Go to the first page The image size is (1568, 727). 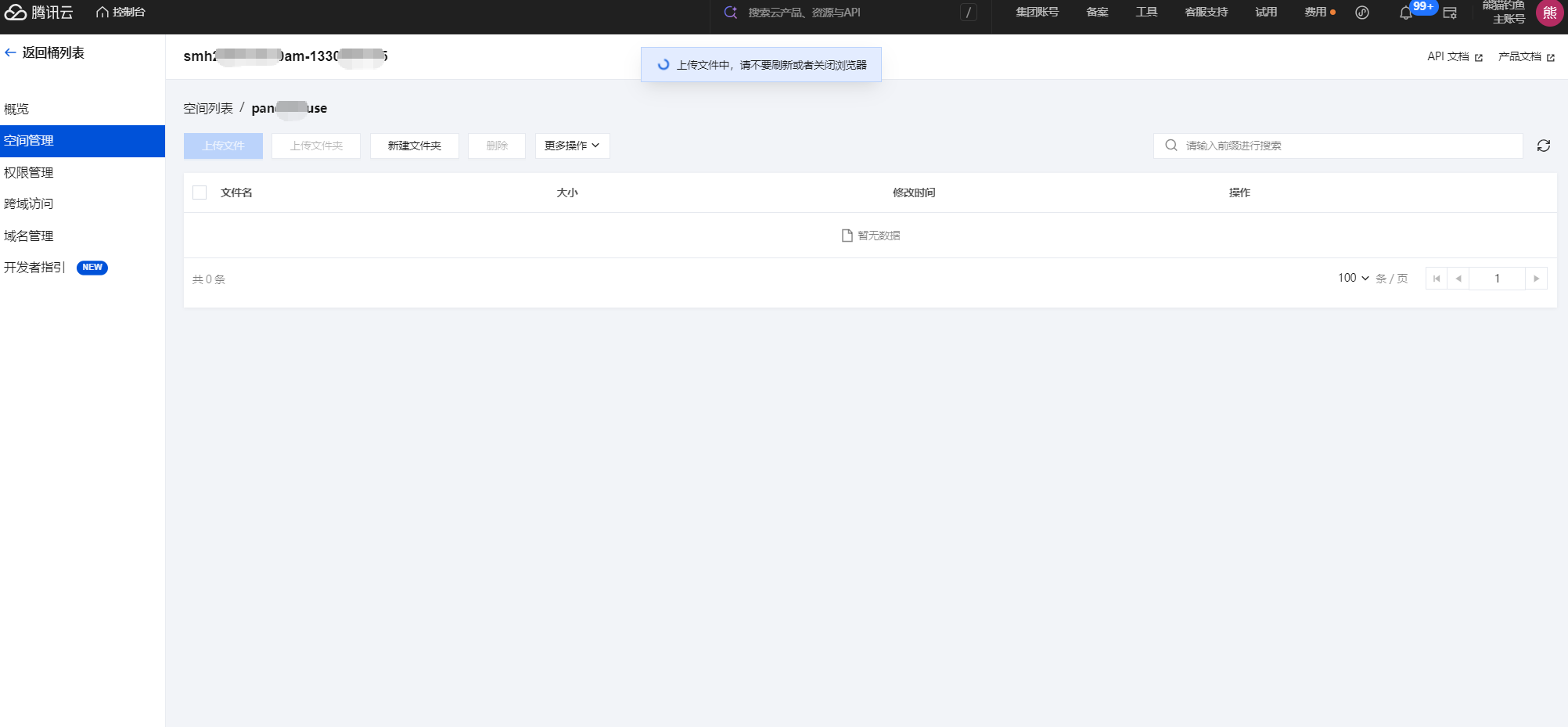point(1437,279)
